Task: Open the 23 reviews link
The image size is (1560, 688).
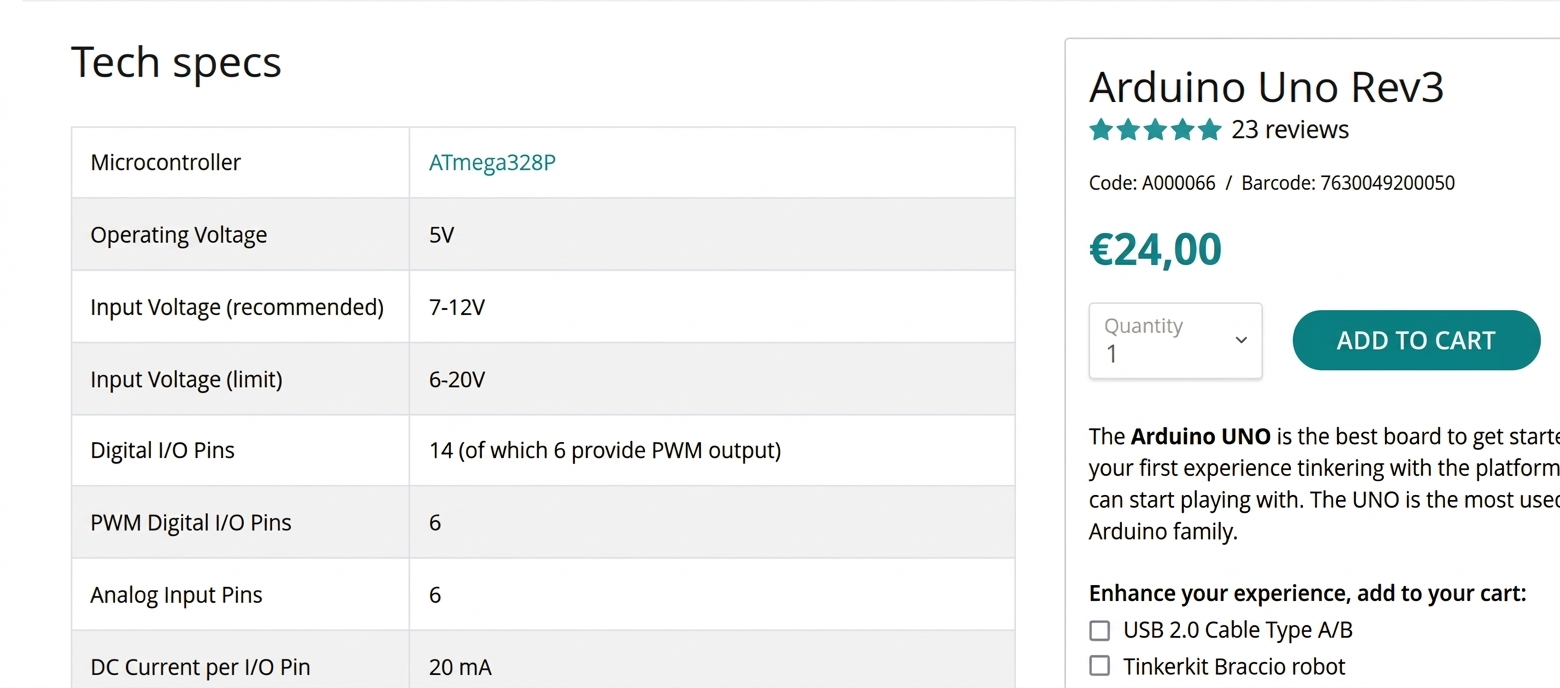Action: [x=1290, y=130]
